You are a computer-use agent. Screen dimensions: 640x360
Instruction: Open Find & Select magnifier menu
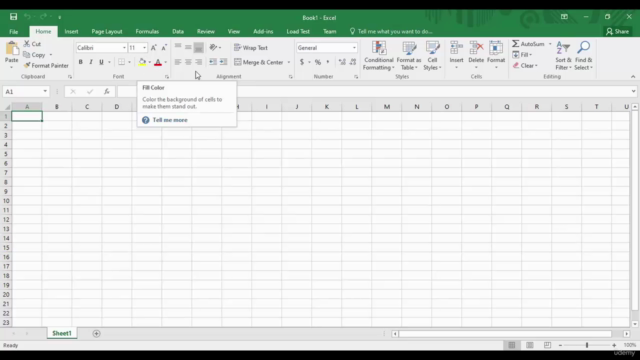tap(584, 56)
